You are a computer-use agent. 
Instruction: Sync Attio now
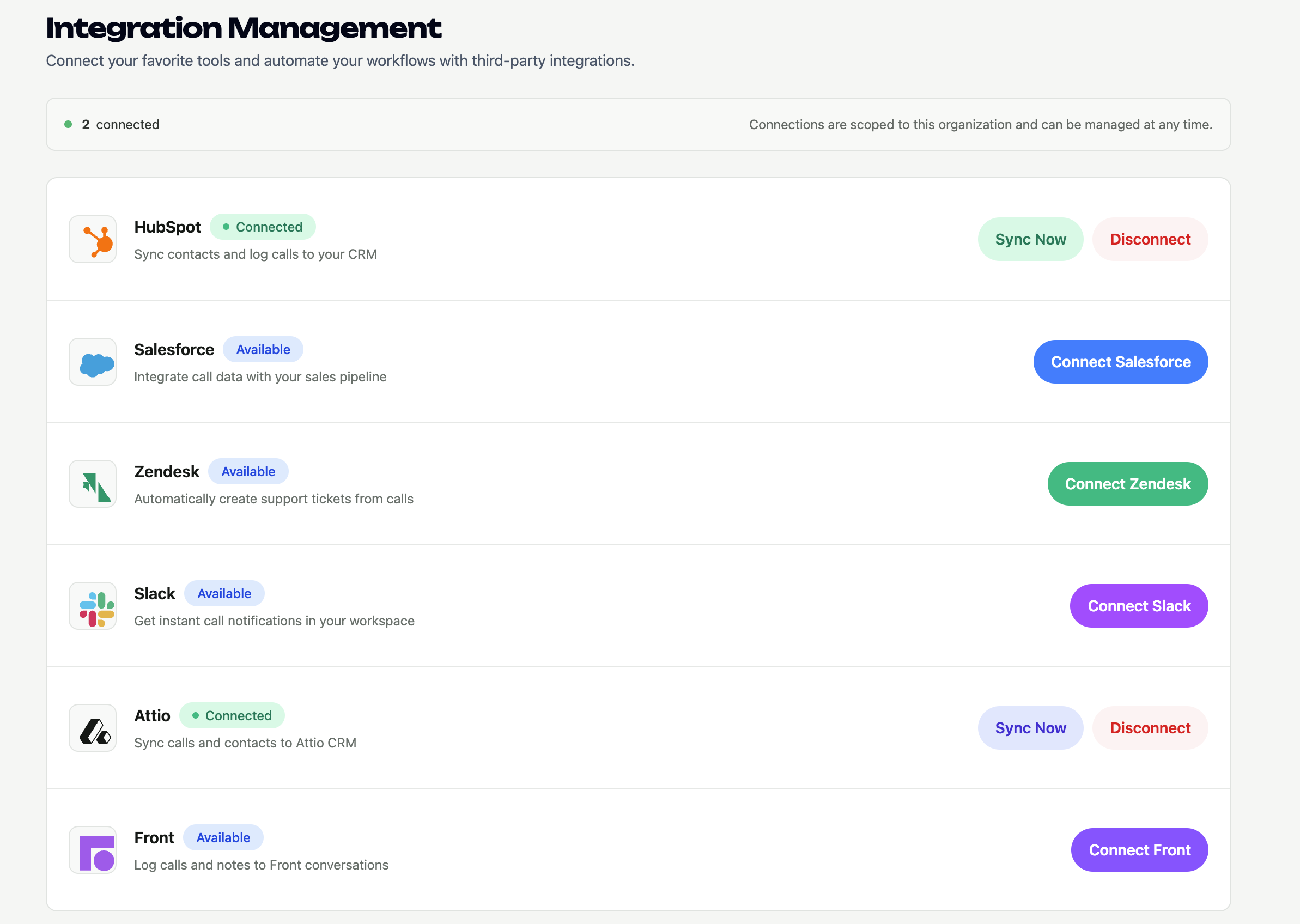click(x=1030, y=728)
